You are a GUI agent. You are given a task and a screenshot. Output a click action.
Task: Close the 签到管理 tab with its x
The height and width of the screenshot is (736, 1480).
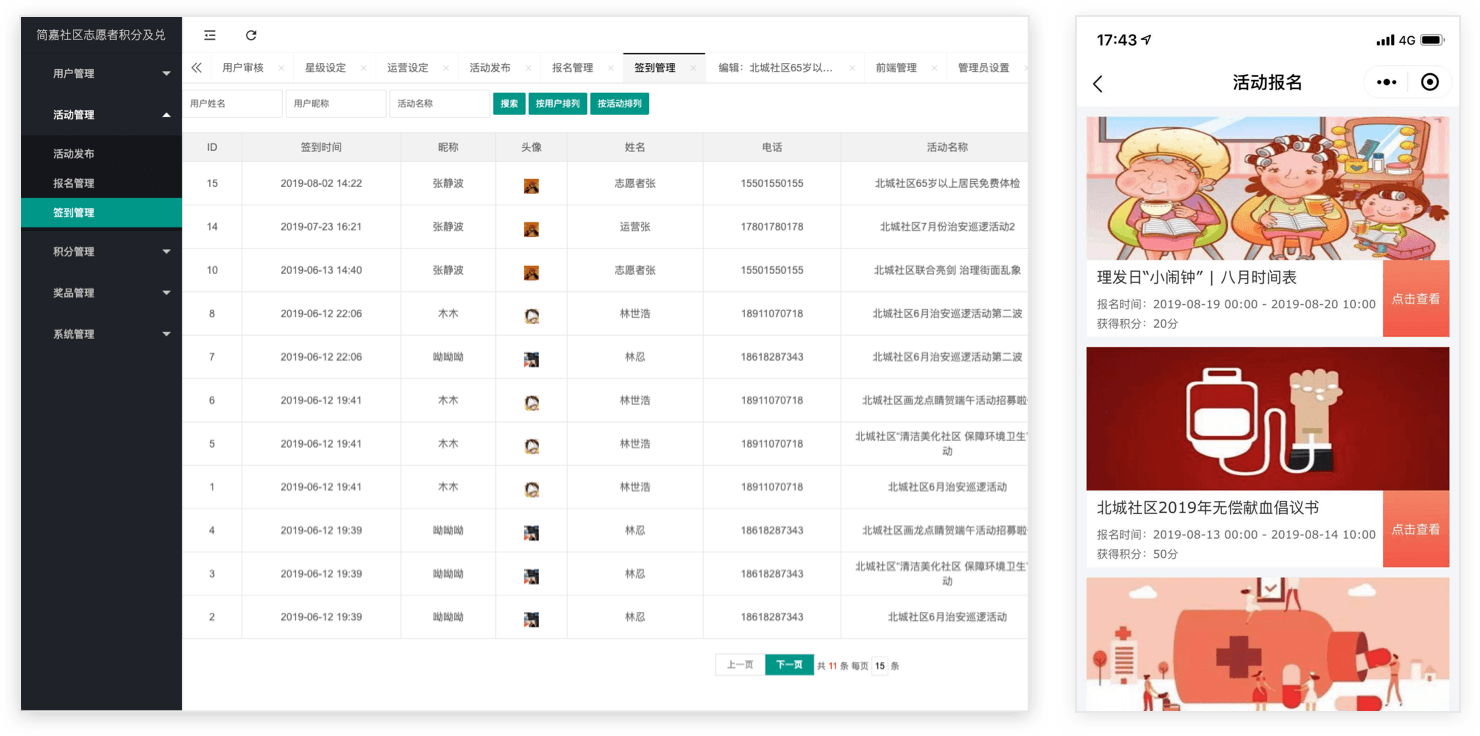(693, 69)
